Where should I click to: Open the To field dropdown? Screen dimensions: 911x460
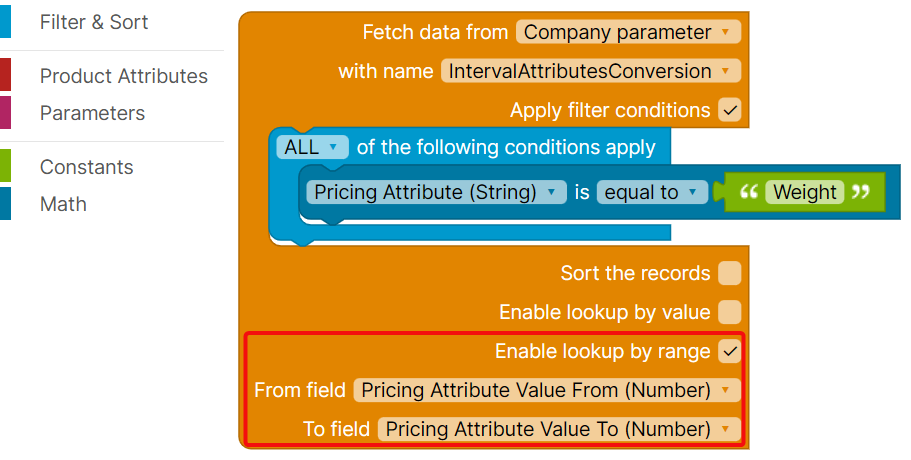(559, 429)
